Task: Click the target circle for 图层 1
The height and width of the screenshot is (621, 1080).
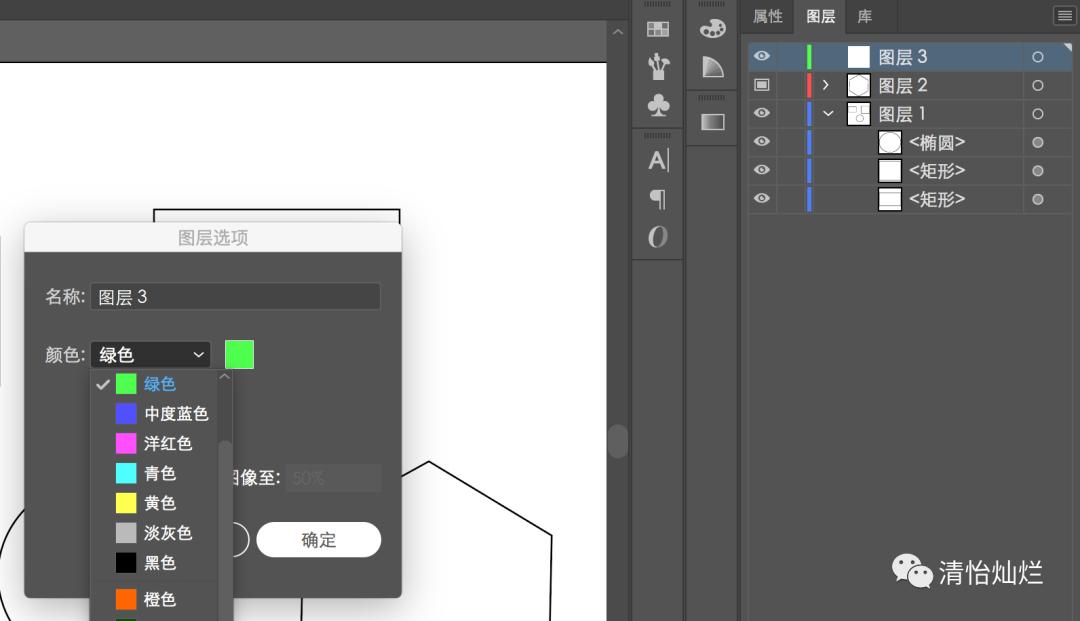Action: coord(1037,114)
